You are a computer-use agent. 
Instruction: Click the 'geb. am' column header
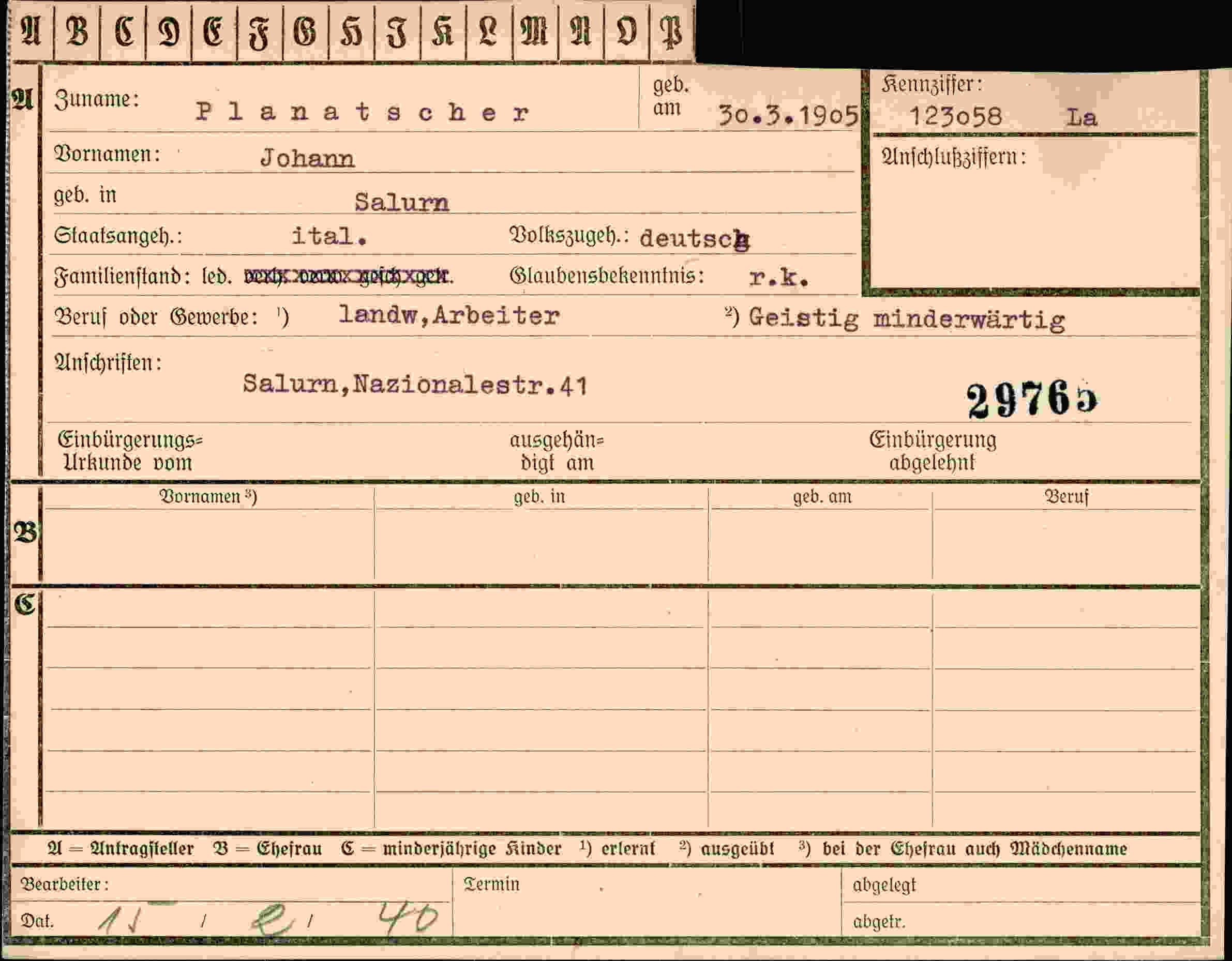822,497
